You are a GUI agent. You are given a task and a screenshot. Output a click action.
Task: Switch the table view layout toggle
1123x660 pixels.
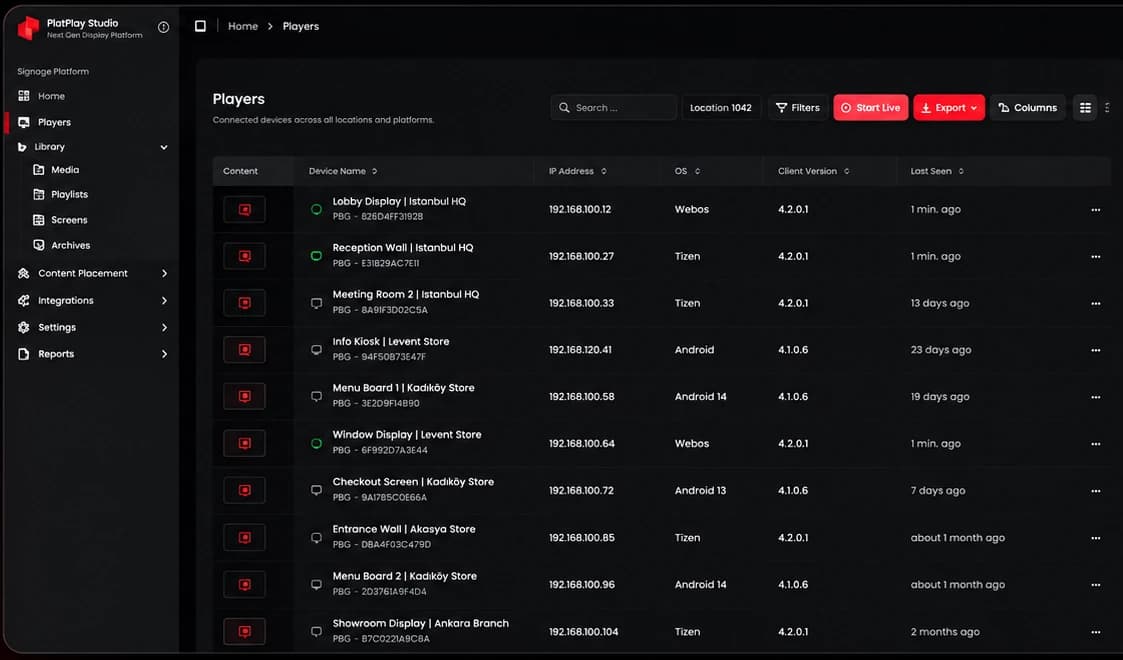coord(1085,107)
